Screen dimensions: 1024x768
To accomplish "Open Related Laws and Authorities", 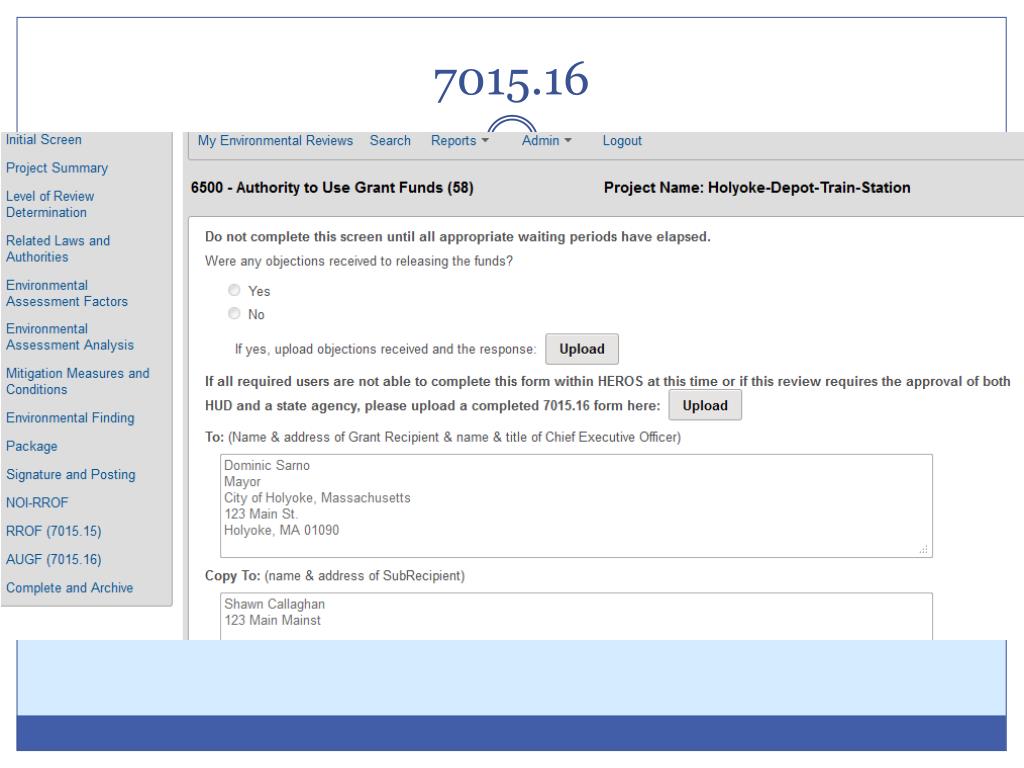I will pyautogui.click(x=57, y=249).
